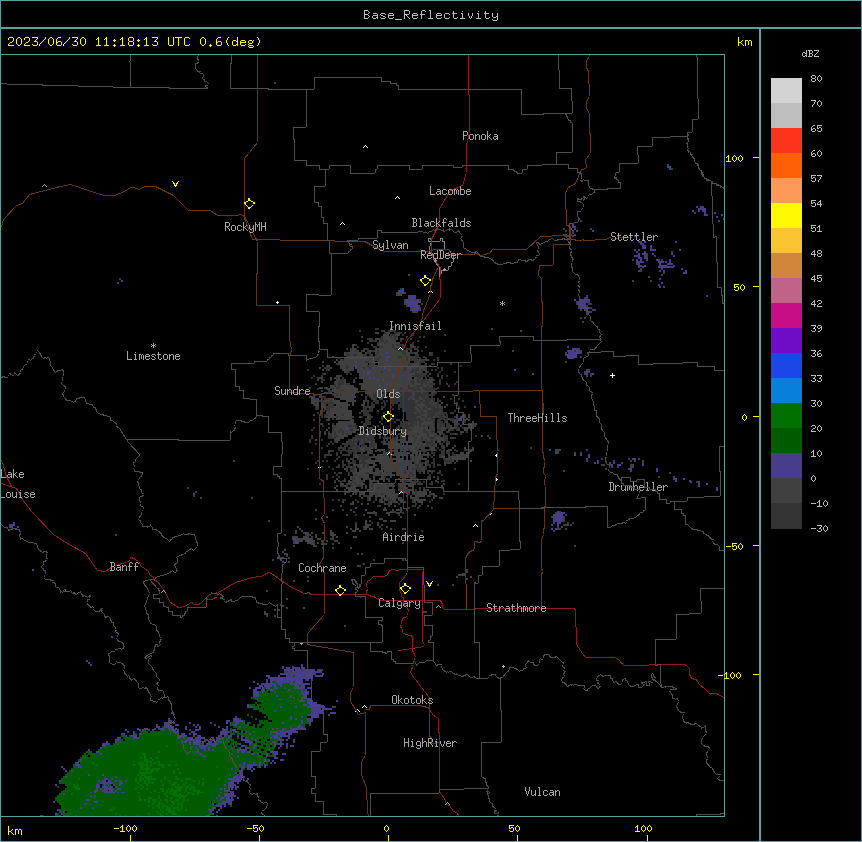
Task: Click the Lacombe city label
Action: [450, 191]
